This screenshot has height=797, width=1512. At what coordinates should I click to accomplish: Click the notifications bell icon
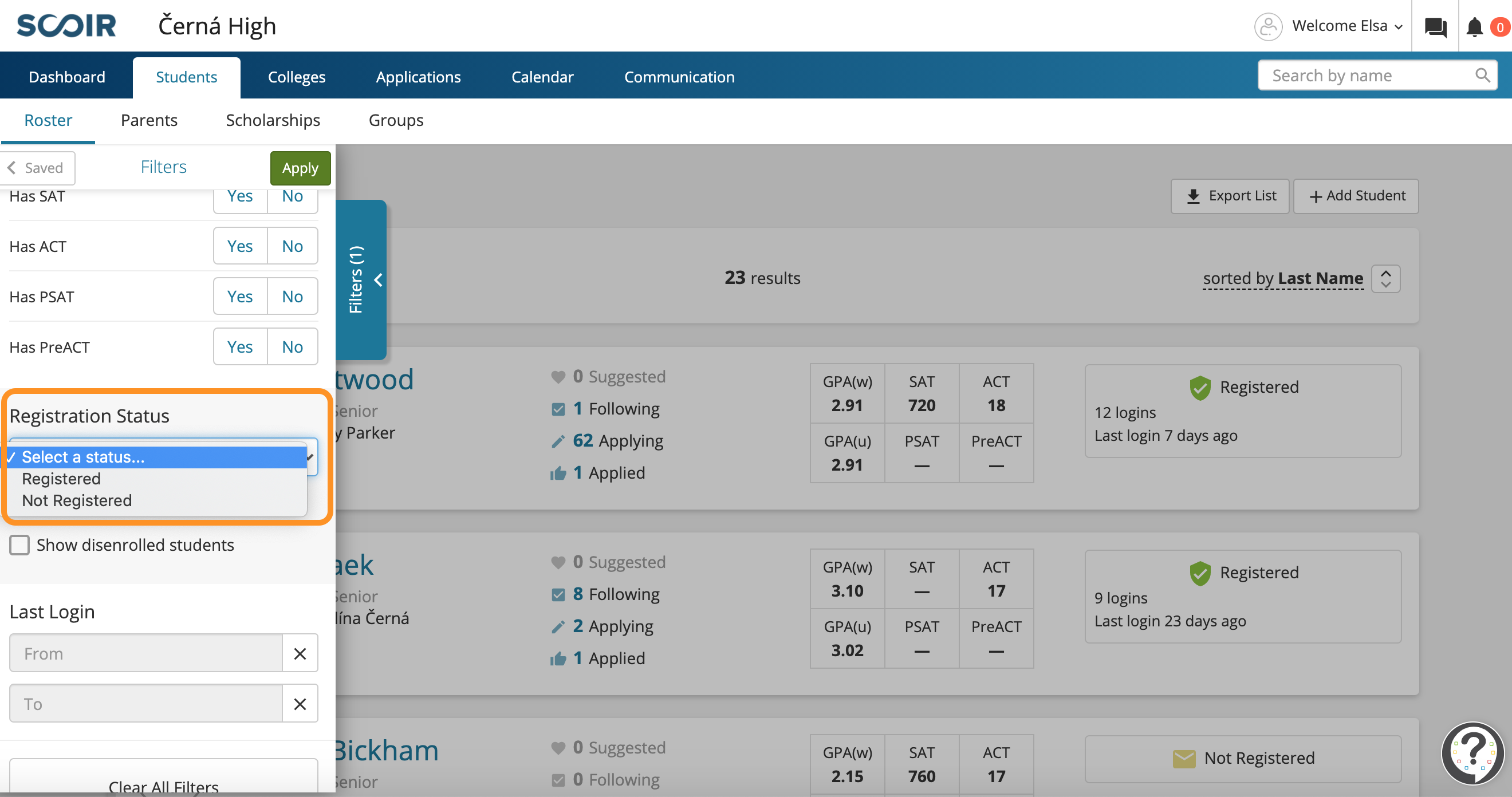(1474, 27)
